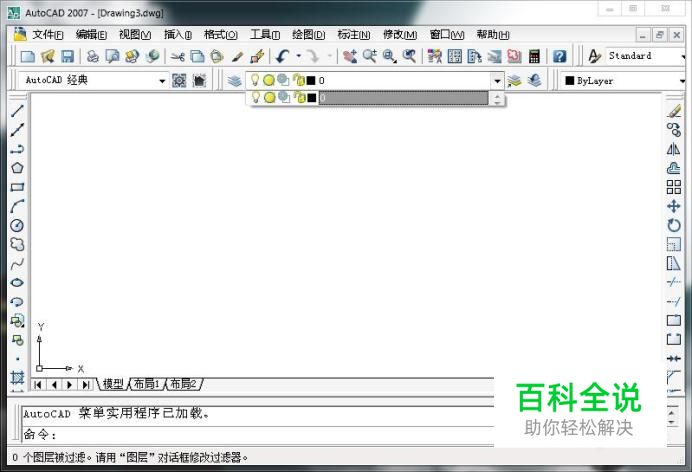The height and width of the screenshot is (472, 692).
Task: Select the Ellipse tool
Action: 17,283
